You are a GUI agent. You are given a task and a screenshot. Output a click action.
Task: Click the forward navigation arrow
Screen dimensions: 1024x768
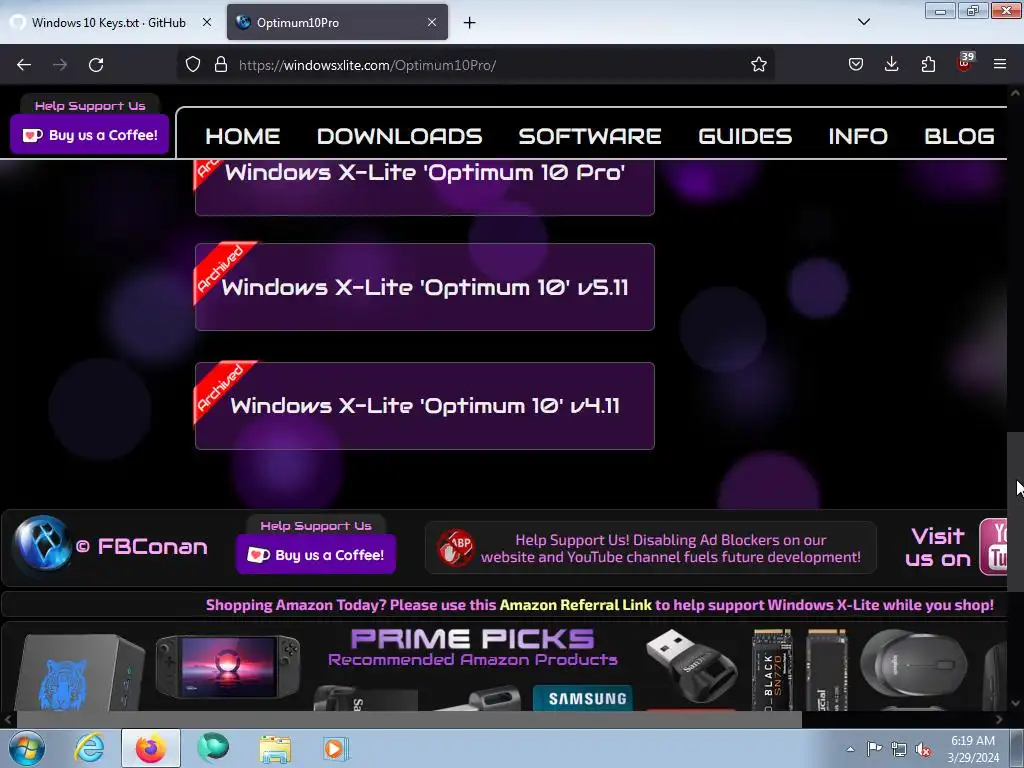pyautogui.click(x=60, y=65)
